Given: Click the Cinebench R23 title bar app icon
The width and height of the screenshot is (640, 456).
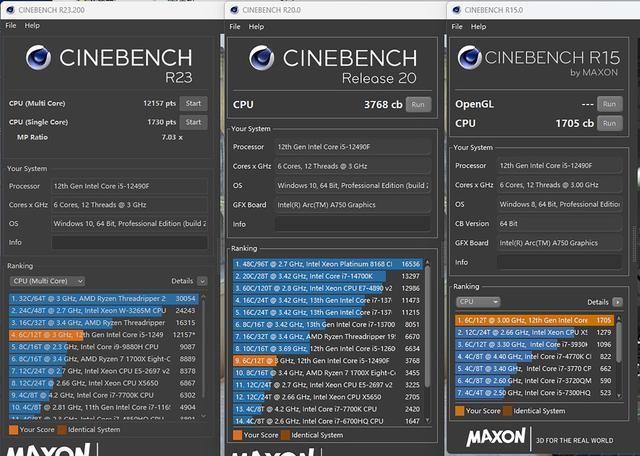Looking at the screenshot, I should click(x=10, y=10).
